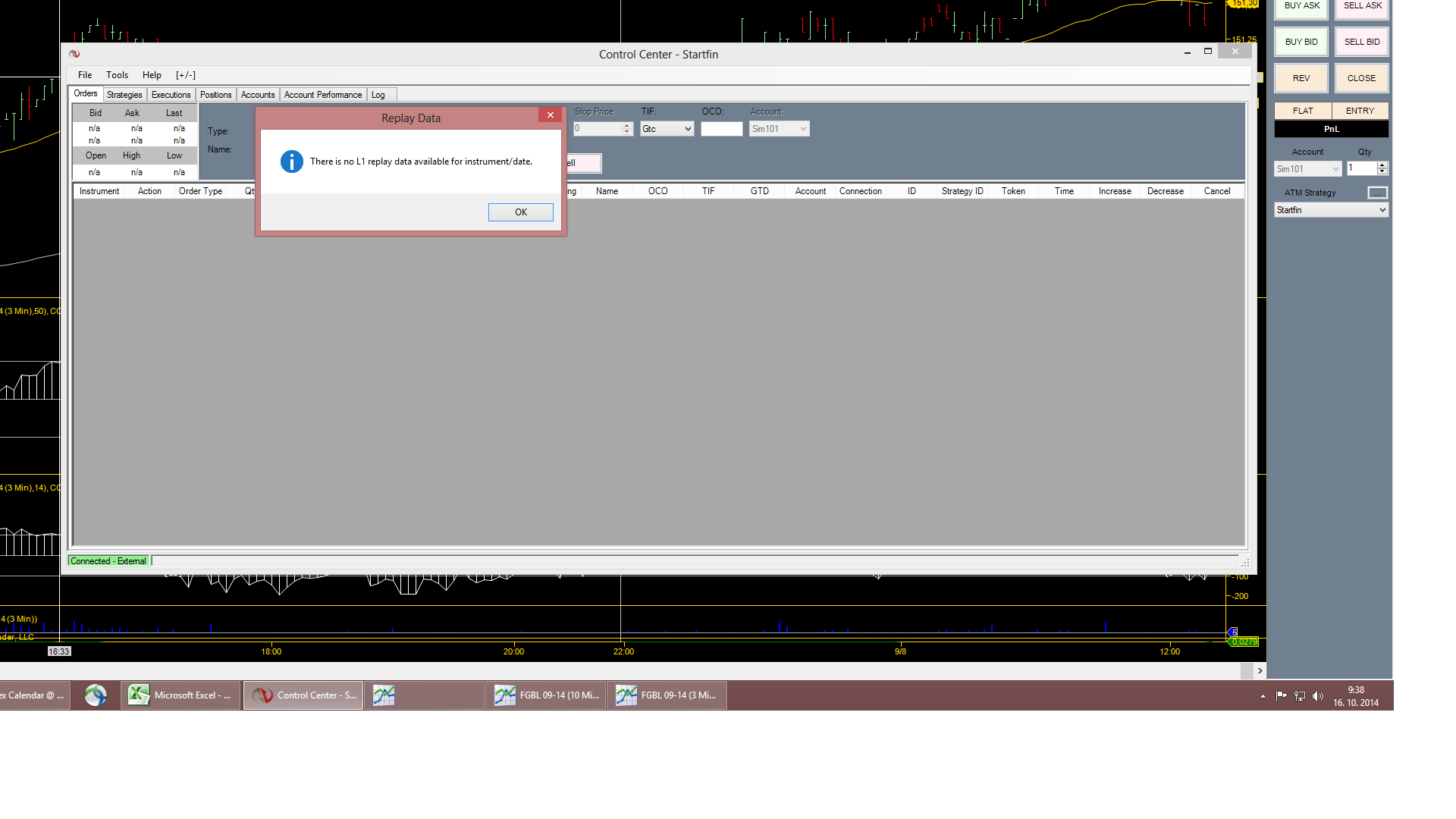
Task: Click the OCO input field
Action: tap(721, 129)
